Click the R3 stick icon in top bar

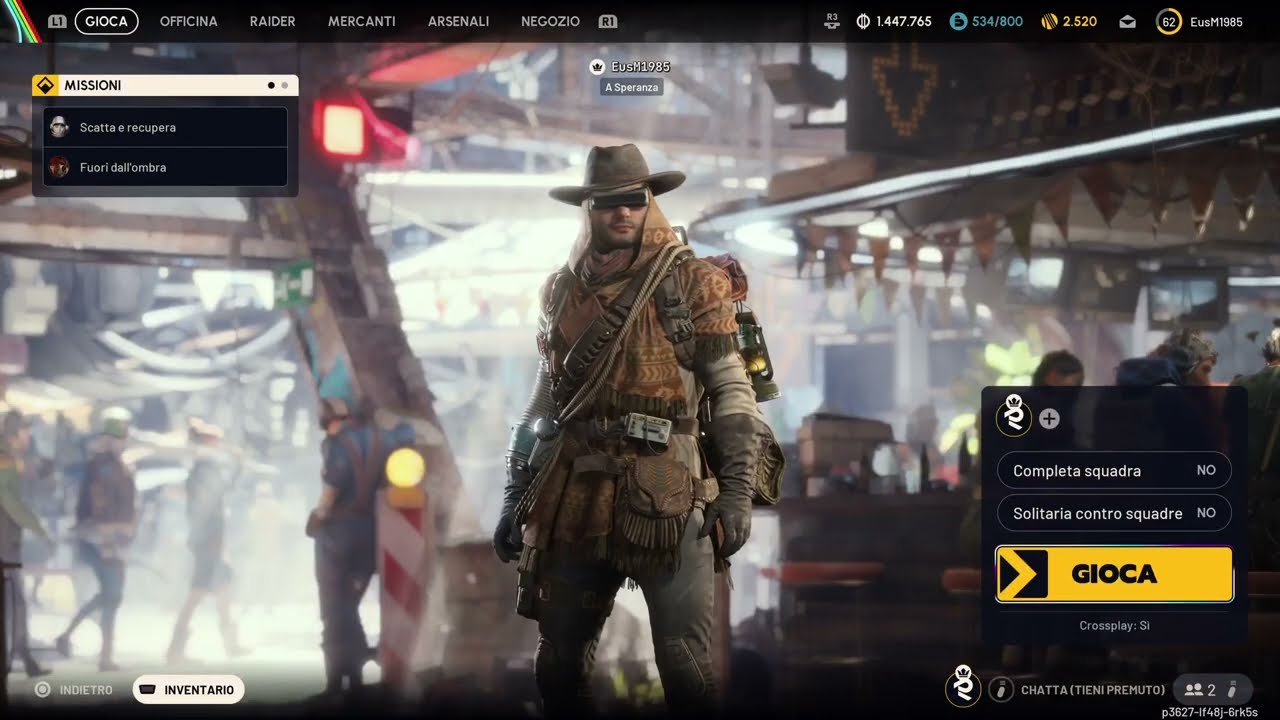832,20
